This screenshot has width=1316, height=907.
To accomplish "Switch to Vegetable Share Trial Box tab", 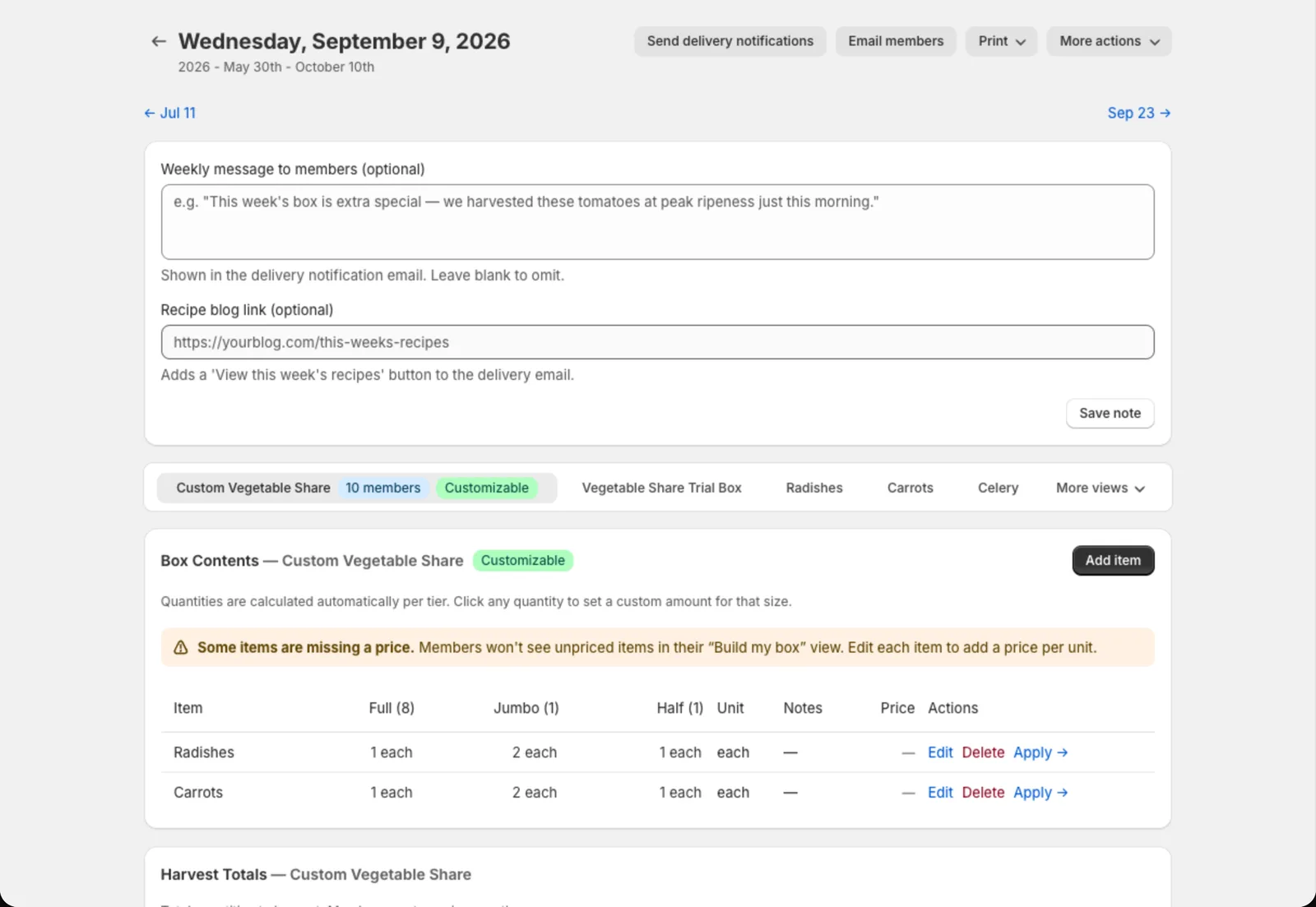I will pos(661,488).
